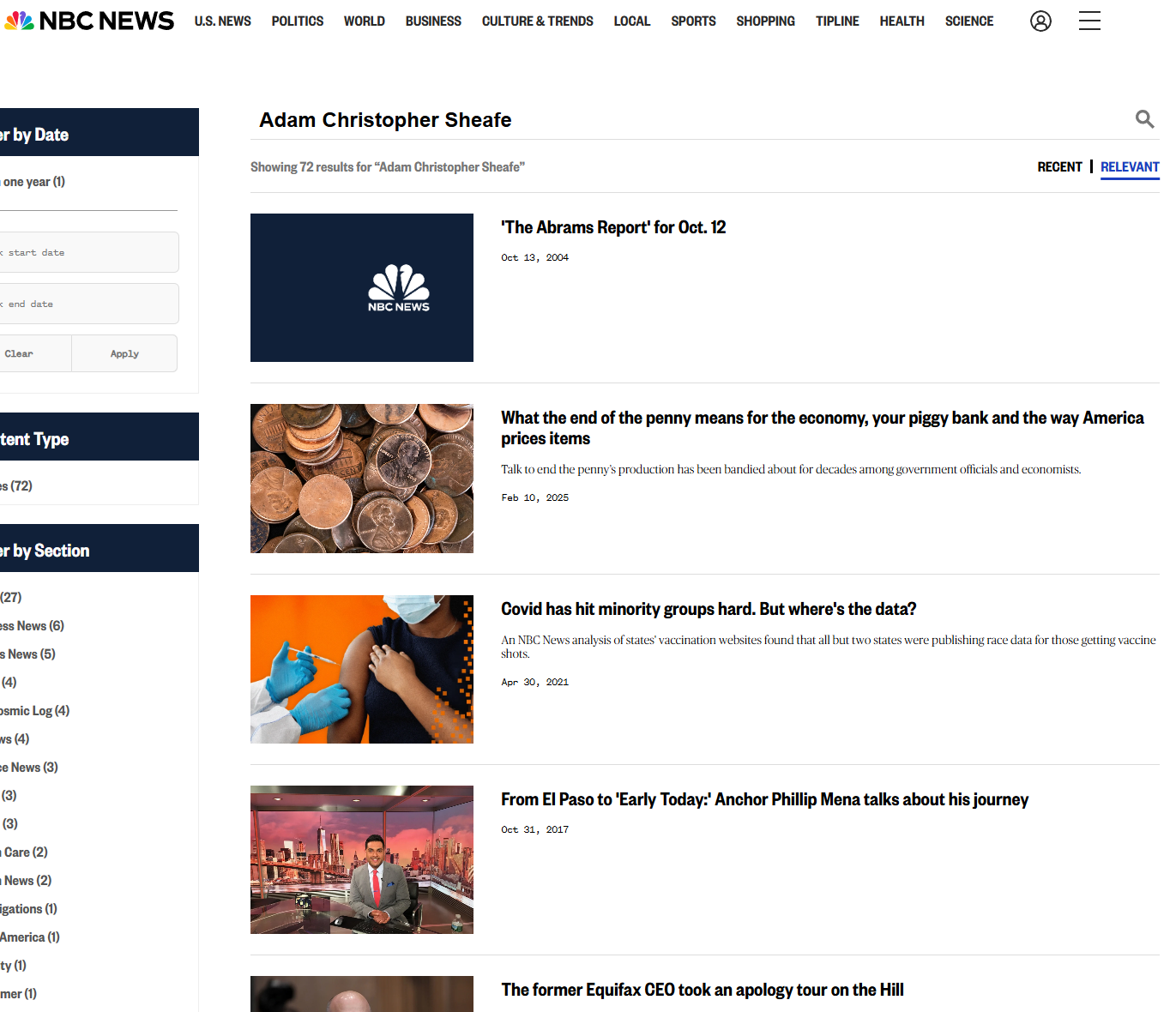The width and height of the screenshot is (1176, 1012).
Task: Go to the Local section
Action: click(x=632, y=21)
